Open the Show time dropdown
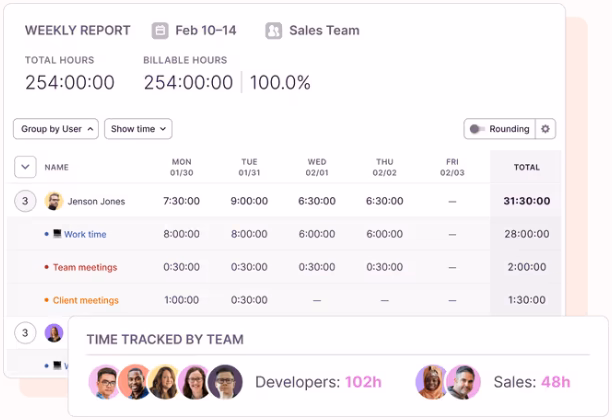 tap(138, 129)
